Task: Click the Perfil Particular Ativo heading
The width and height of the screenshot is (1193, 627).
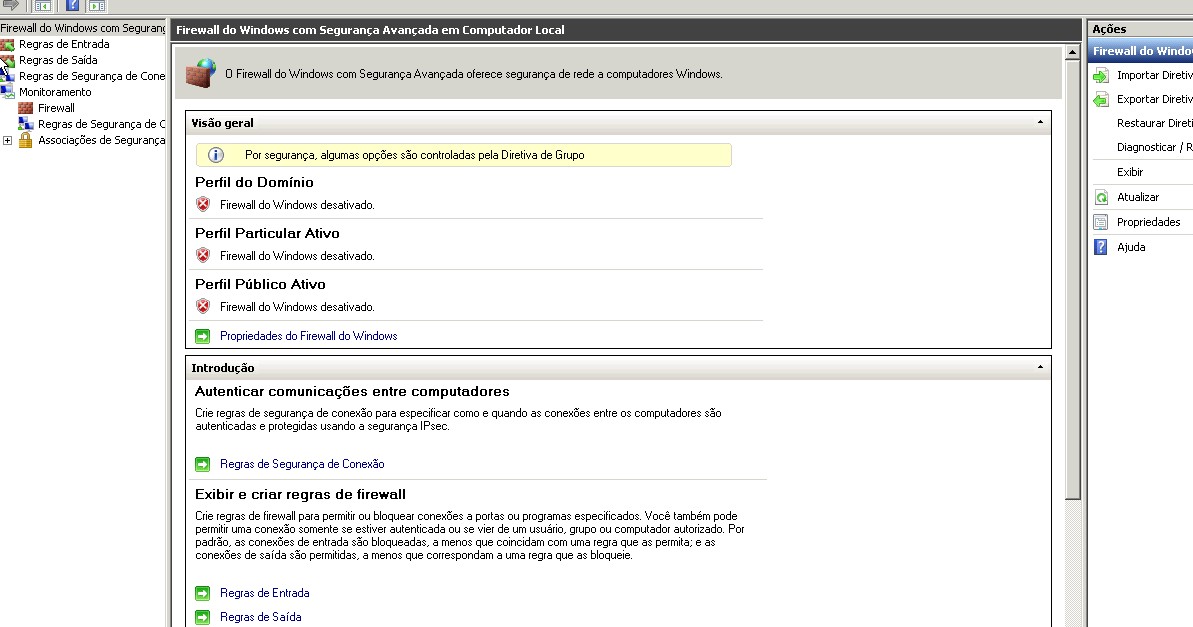Action: (x=267, y=233)
